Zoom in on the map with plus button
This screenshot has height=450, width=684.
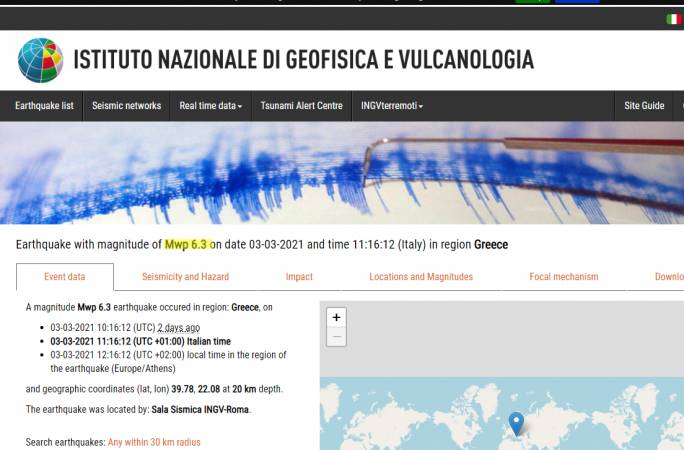pos(336,317)
